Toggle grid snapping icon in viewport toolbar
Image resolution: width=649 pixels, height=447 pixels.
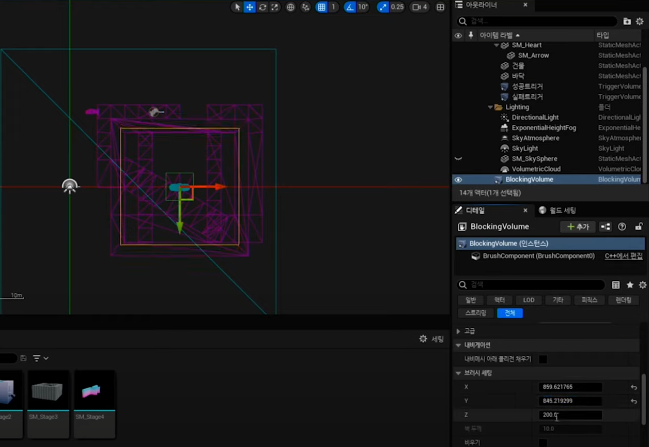click(321, 7)
